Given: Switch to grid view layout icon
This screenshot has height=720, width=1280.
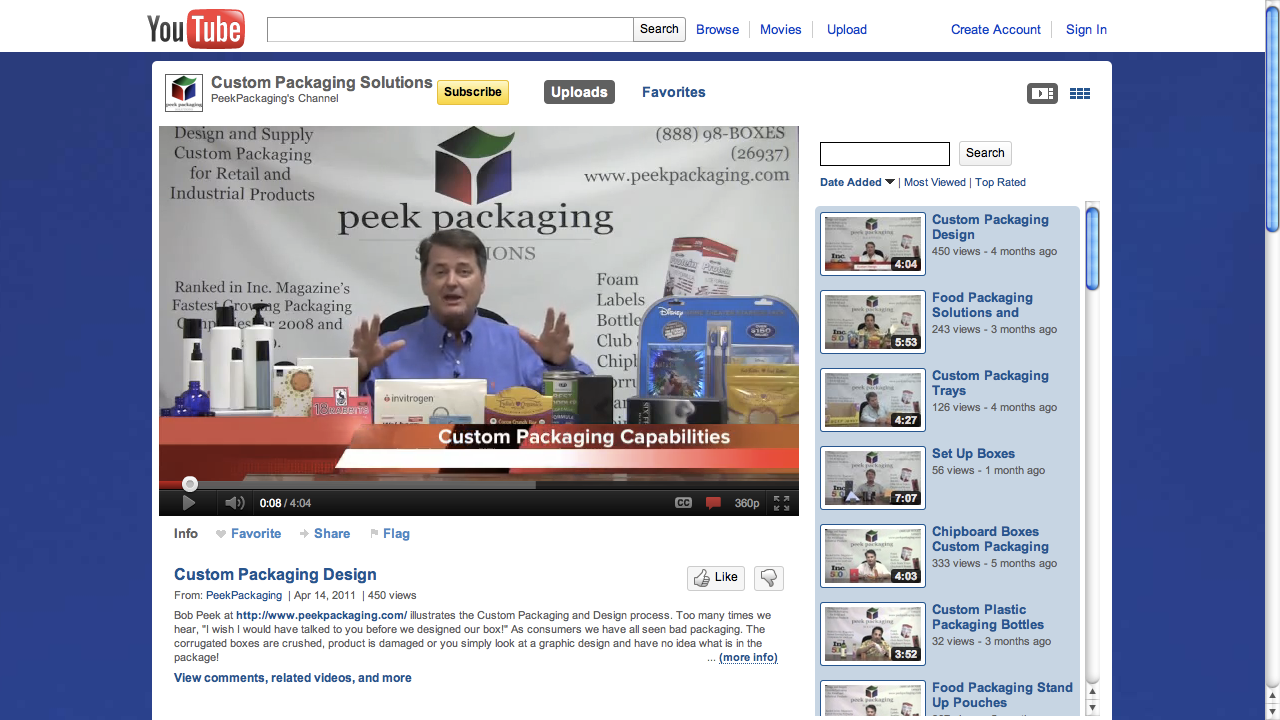Looking at the screenshot, I should [x=1080, y=93].
